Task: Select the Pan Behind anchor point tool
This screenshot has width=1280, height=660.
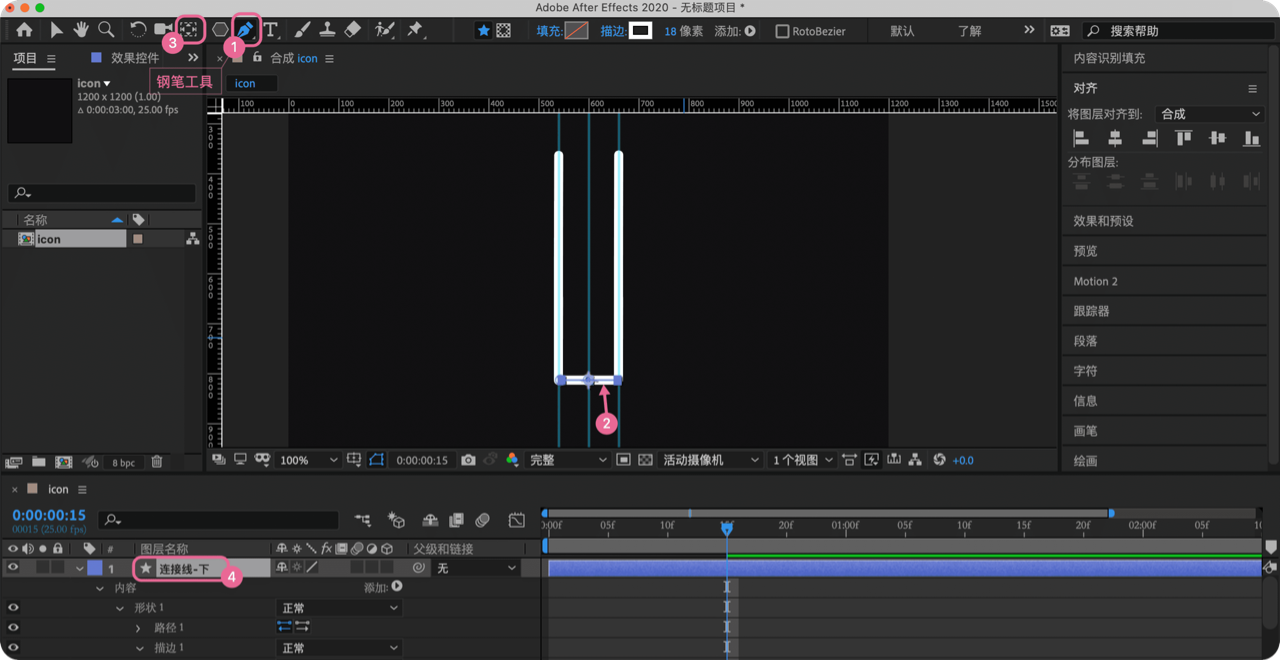Action: coord(189,31)
